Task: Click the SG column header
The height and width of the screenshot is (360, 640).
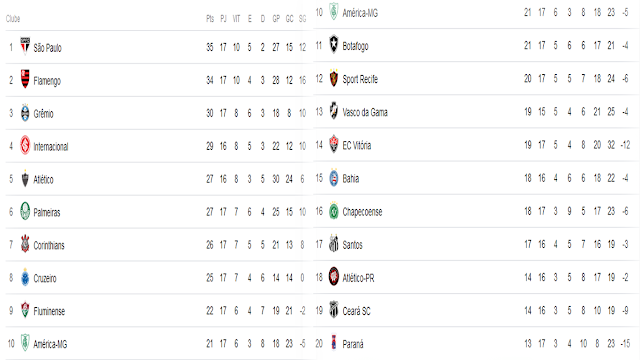Action: (302, 19)
